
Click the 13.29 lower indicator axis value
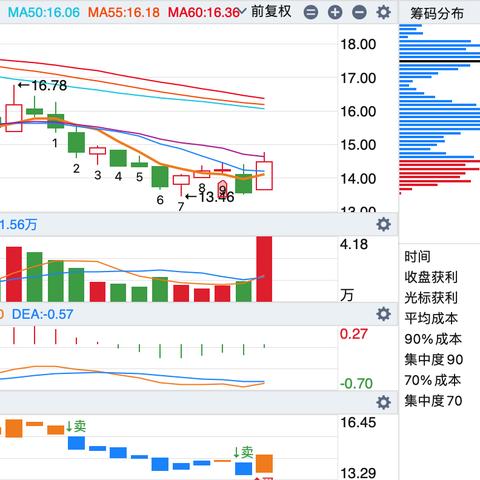pyautogui.click(x=358, y=473)
